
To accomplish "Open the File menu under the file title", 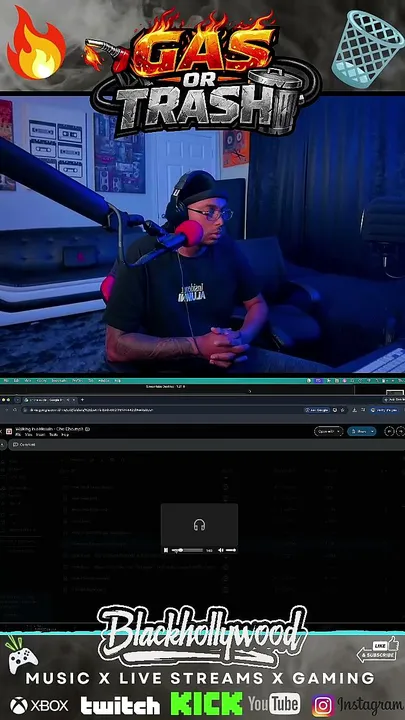I will [x=18, y=434].
